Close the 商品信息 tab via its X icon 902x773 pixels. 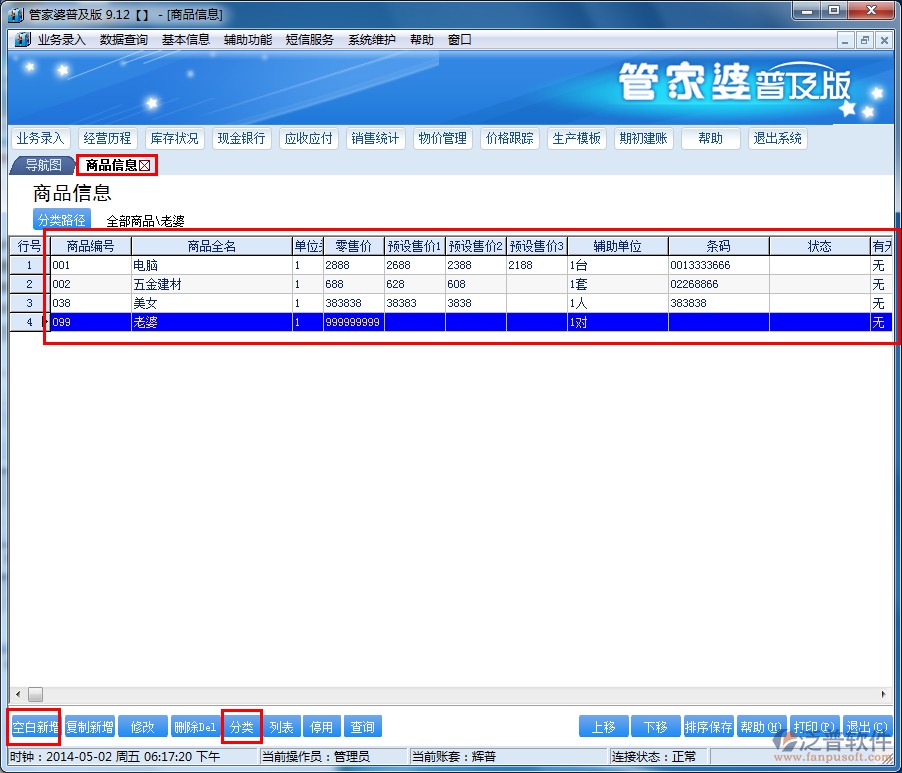(145, 166)
